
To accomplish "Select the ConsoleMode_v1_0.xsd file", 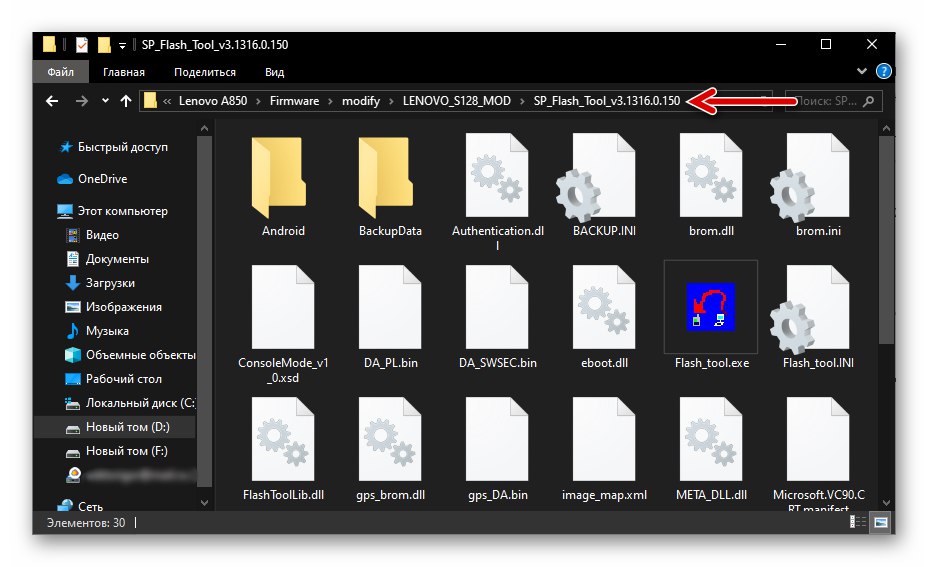I will [x=283, y=324].
